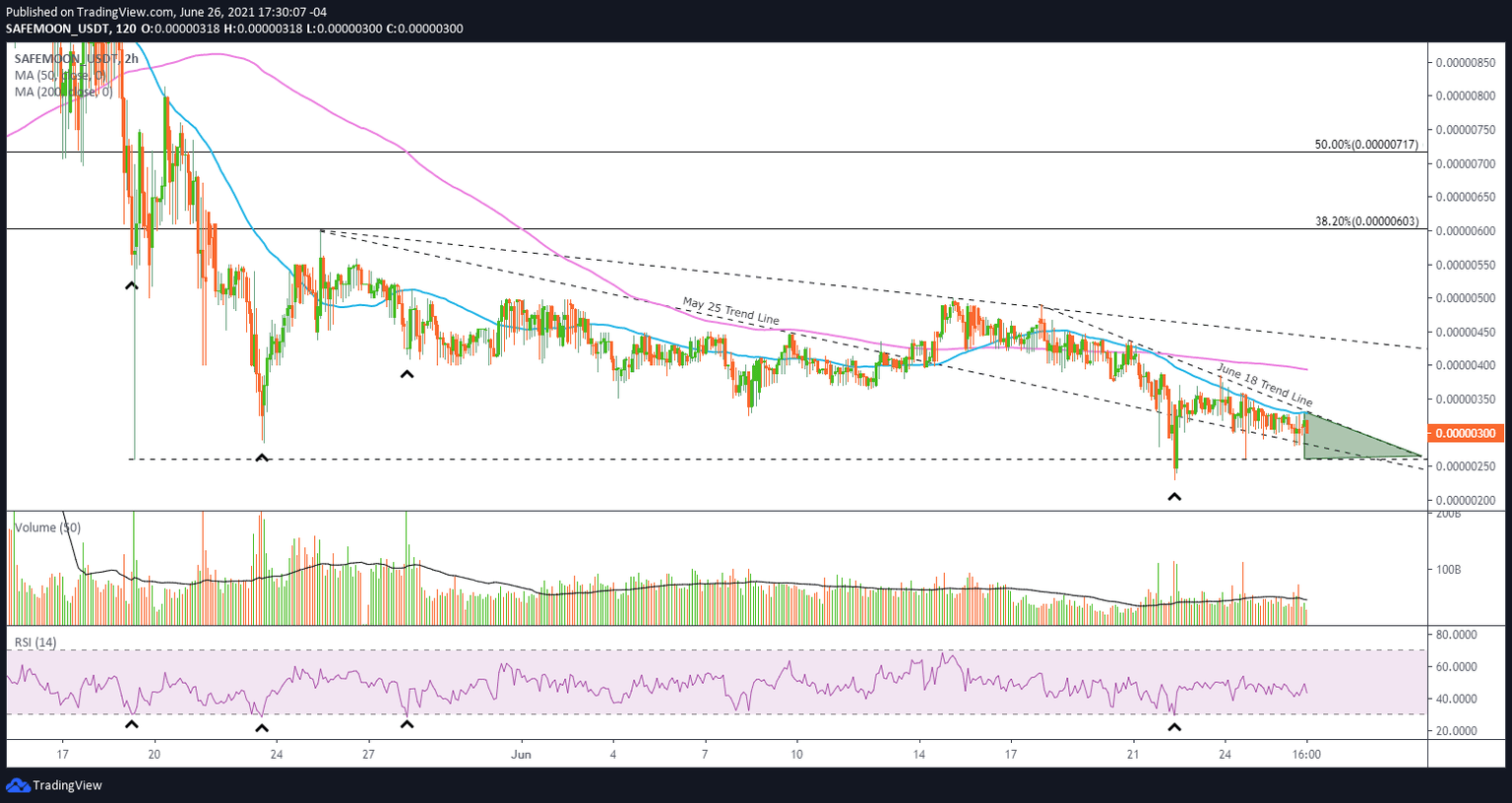Click the "10" date on the time axis
Viewport: 1512px width, 803px height.
tap(796, 755)
